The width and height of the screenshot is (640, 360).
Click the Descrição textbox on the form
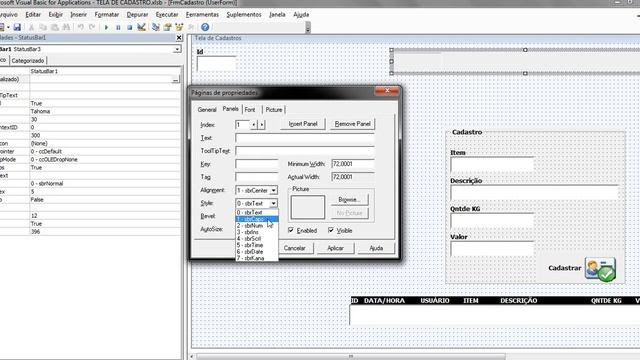click(x=534, y=192)
